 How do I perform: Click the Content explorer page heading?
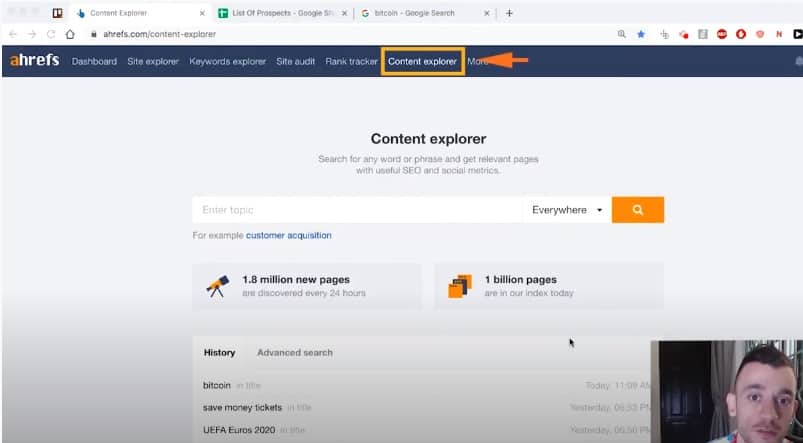click(428, 139)
